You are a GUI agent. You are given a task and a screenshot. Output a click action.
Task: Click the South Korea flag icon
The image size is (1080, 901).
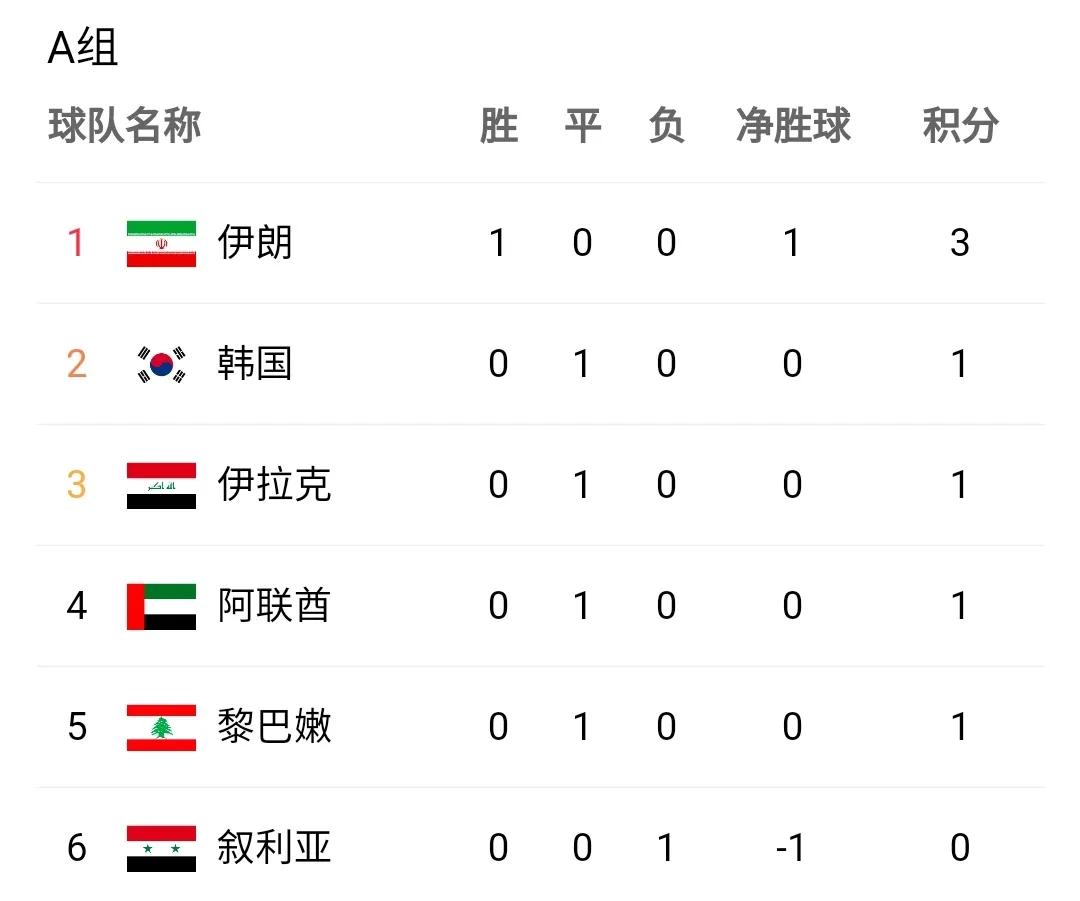pos(161,364)
